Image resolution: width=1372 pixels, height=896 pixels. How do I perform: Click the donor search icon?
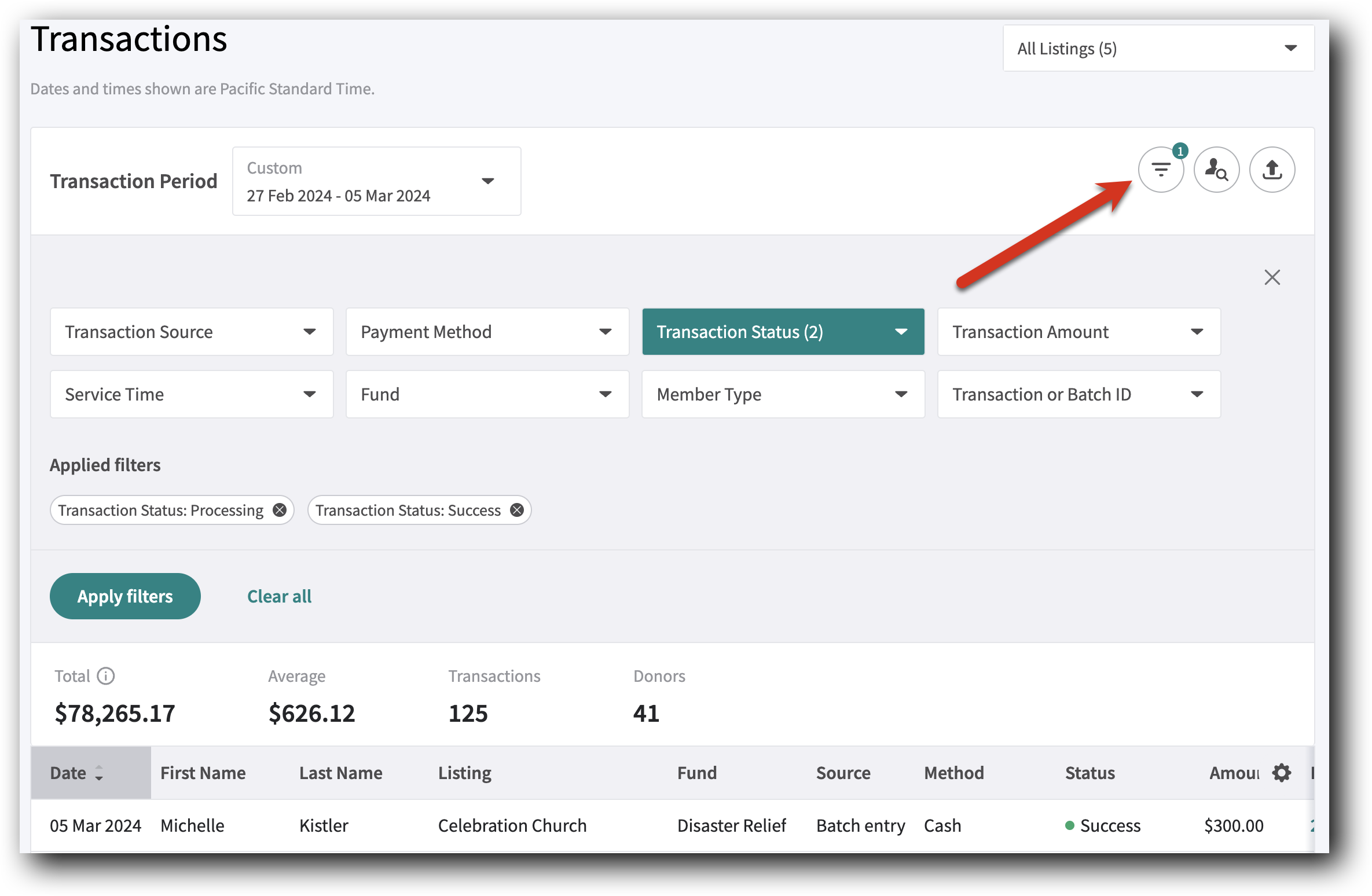point(1216,169)
